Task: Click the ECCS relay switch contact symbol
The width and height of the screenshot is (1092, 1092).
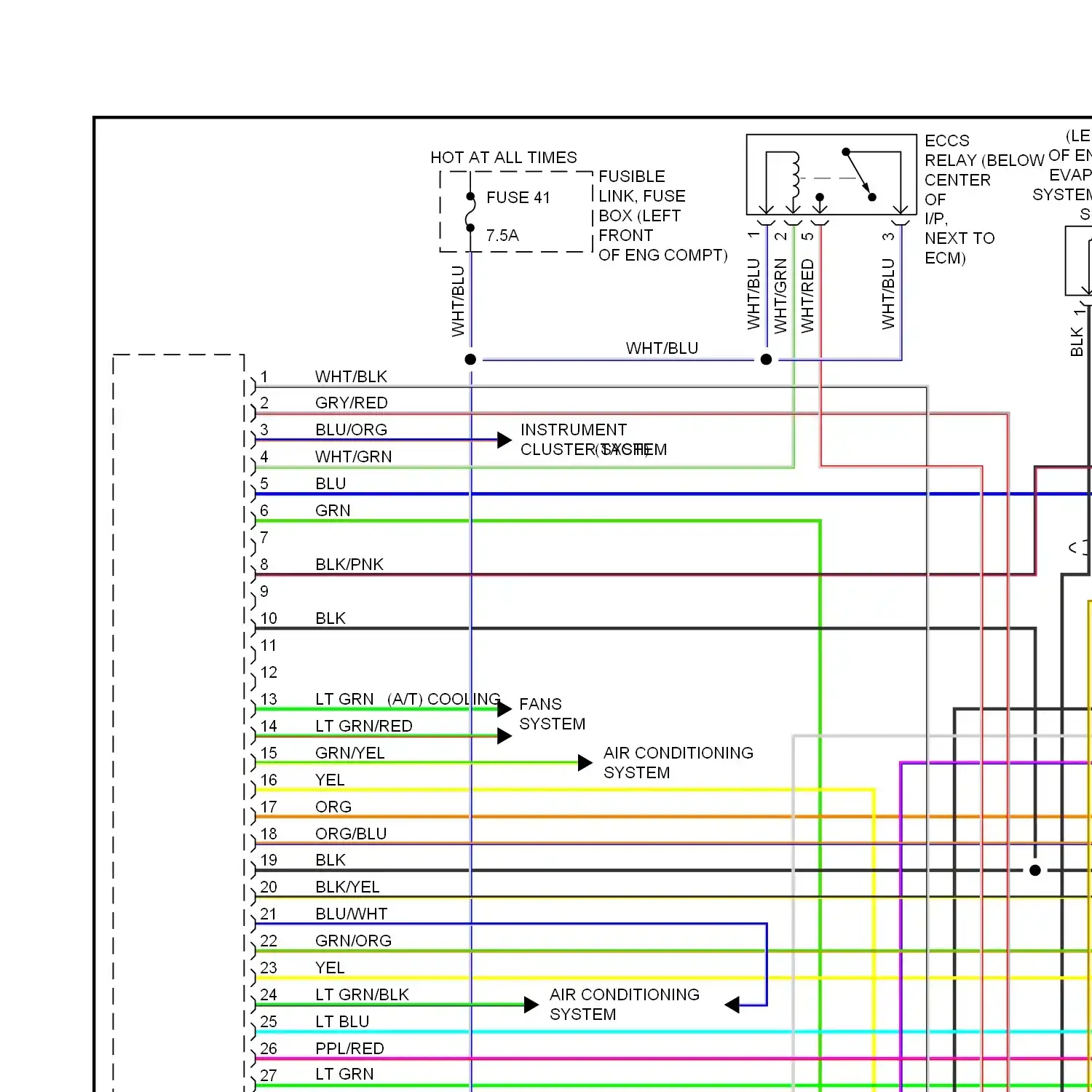Action: 859,175
